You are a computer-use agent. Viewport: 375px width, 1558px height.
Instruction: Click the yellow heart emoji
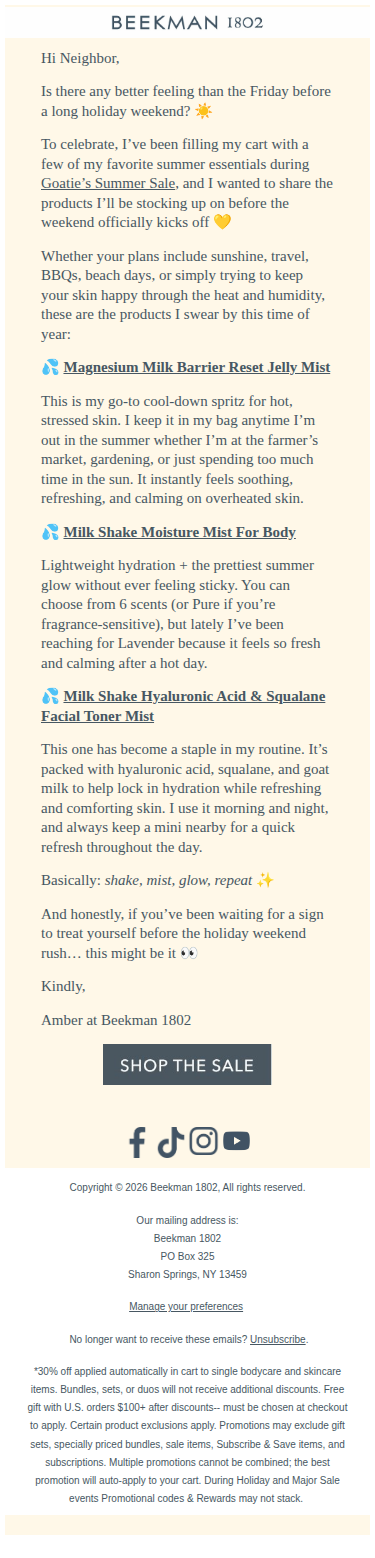coord(222,221)
